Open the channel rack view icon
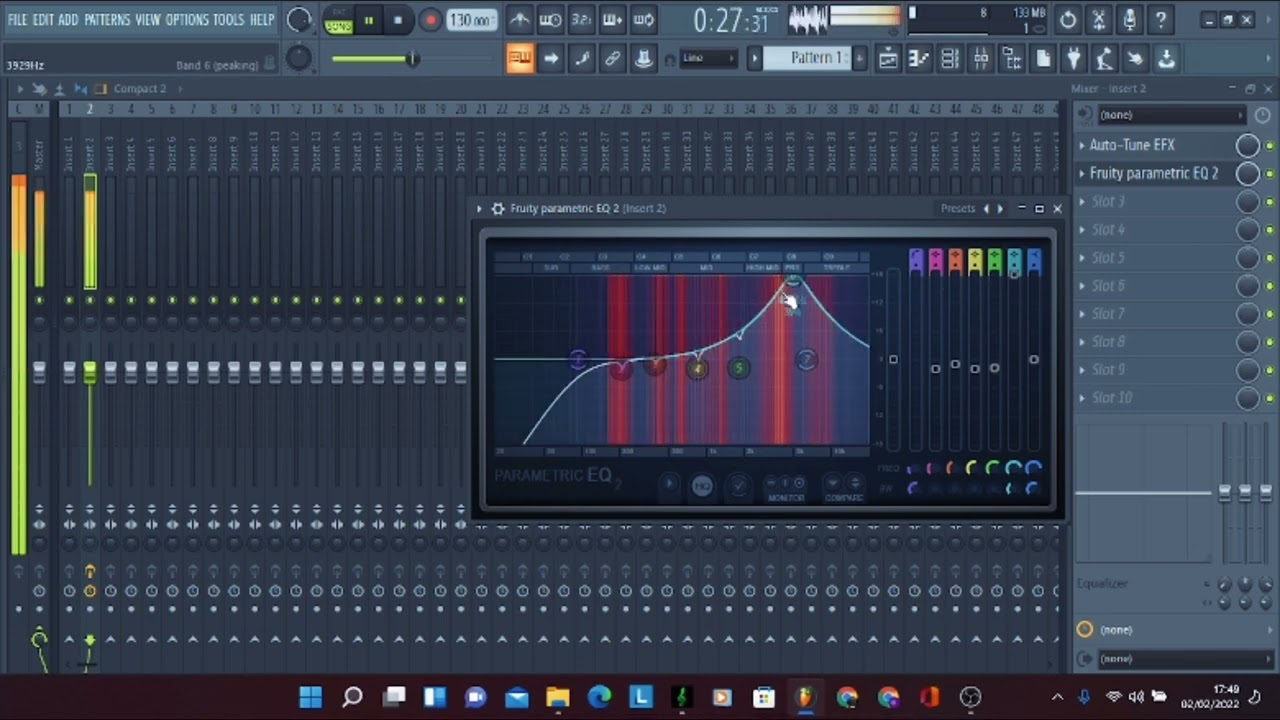Image resolution: width=1280 pixels, height=720 pixels. pos(950,59)
